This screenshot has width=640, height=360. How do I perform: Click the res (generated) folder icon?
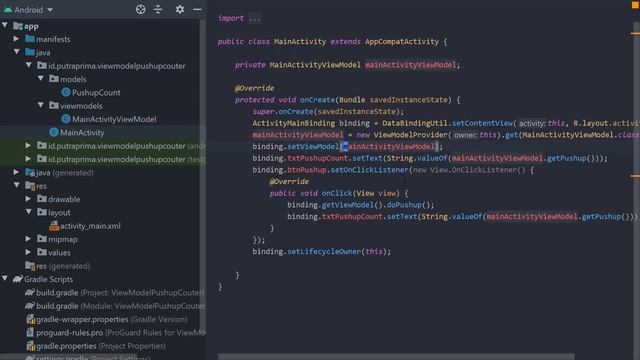click(30, 266)
